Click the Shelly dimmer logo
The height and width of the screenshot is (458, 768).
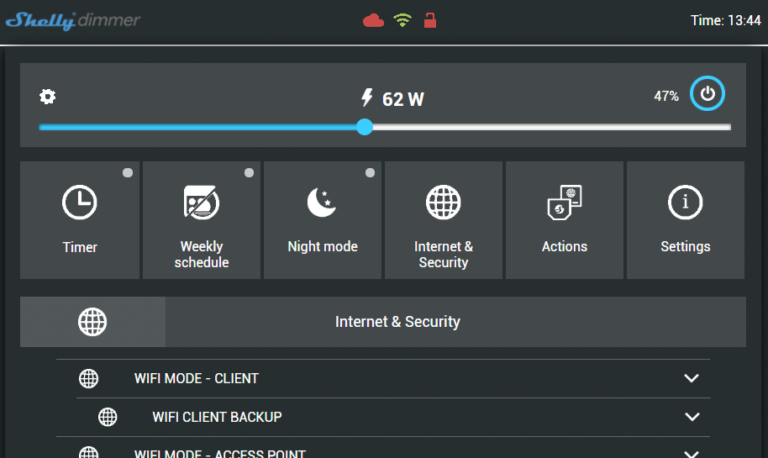coord(72,19)
